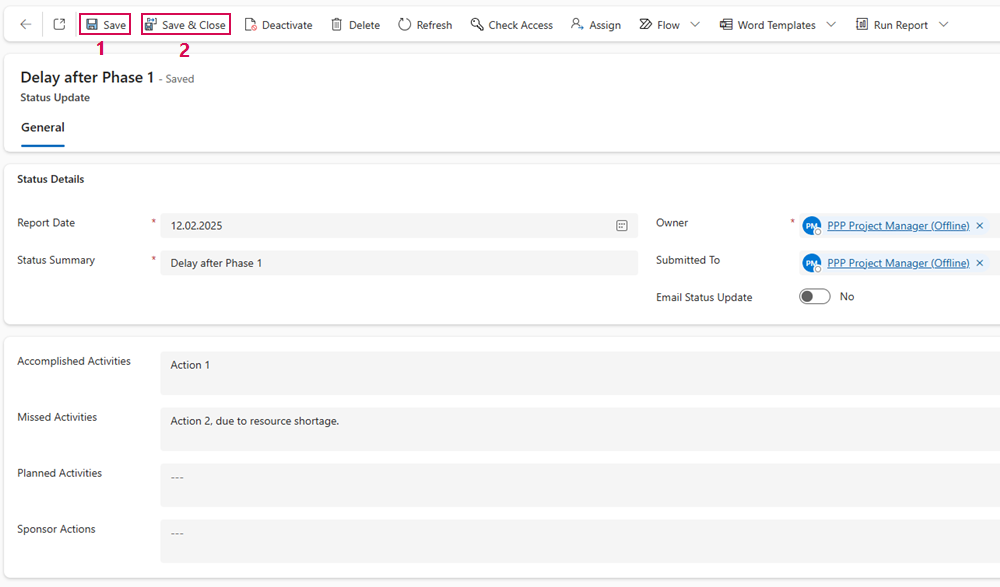This screenshot has height=587, width=1000.
Task: Open Submitted To PPP Project Manager link
Action: click(x=897, y=263)
